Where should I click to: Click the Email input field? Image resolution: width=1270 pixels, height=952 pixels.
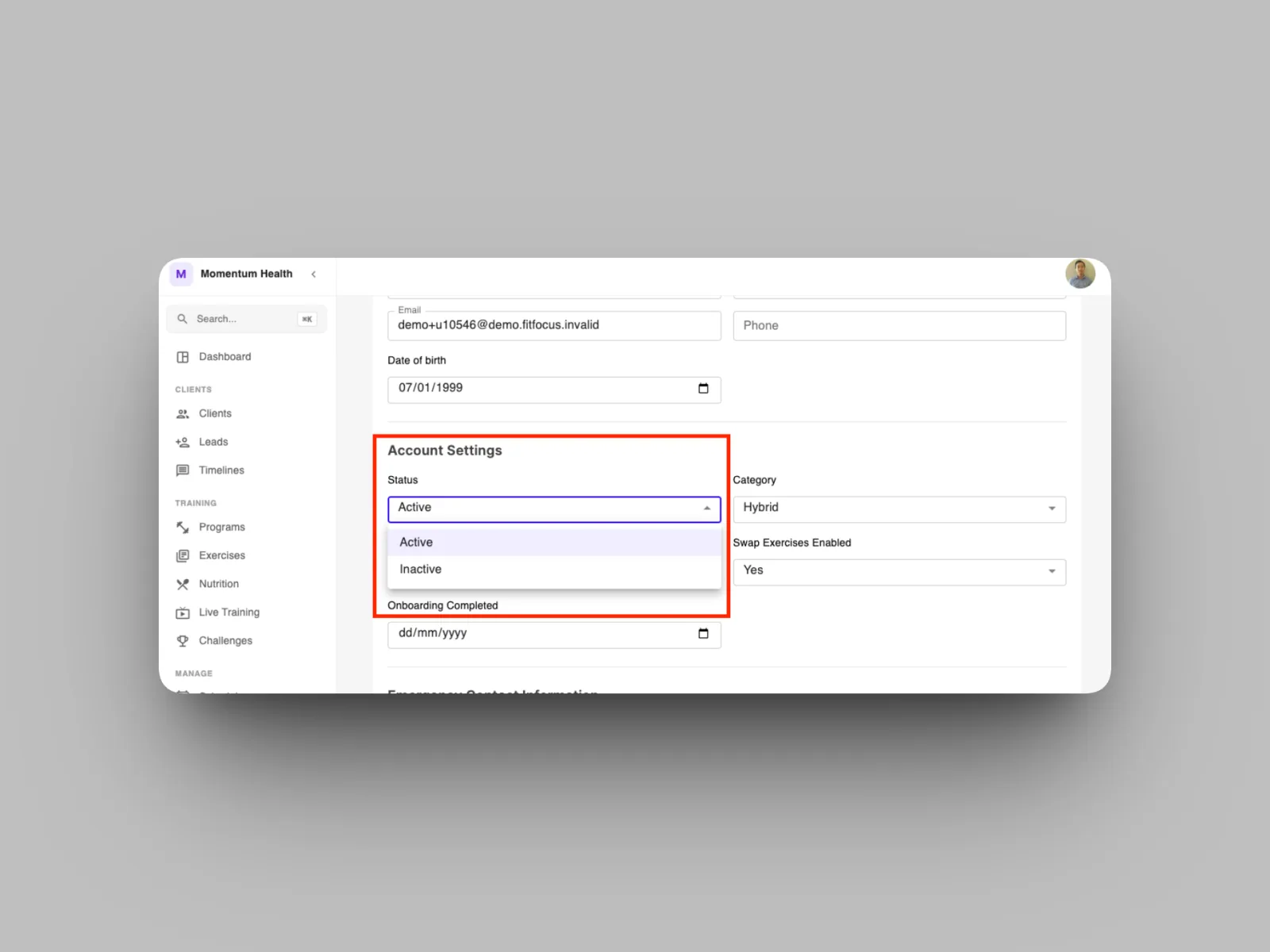tap(554, 325)
